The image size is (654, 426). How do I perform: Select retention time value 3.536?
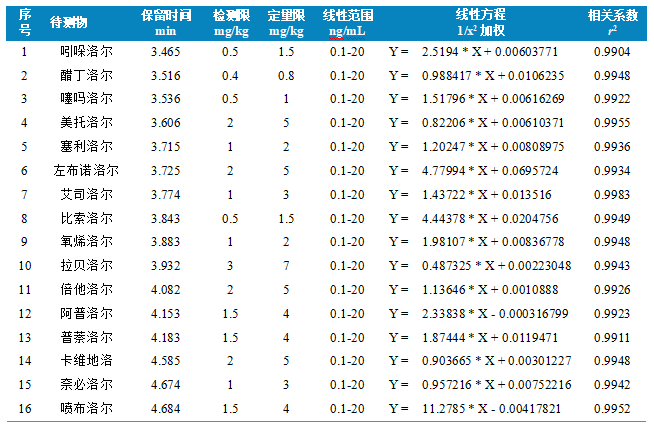click(166, 99)
